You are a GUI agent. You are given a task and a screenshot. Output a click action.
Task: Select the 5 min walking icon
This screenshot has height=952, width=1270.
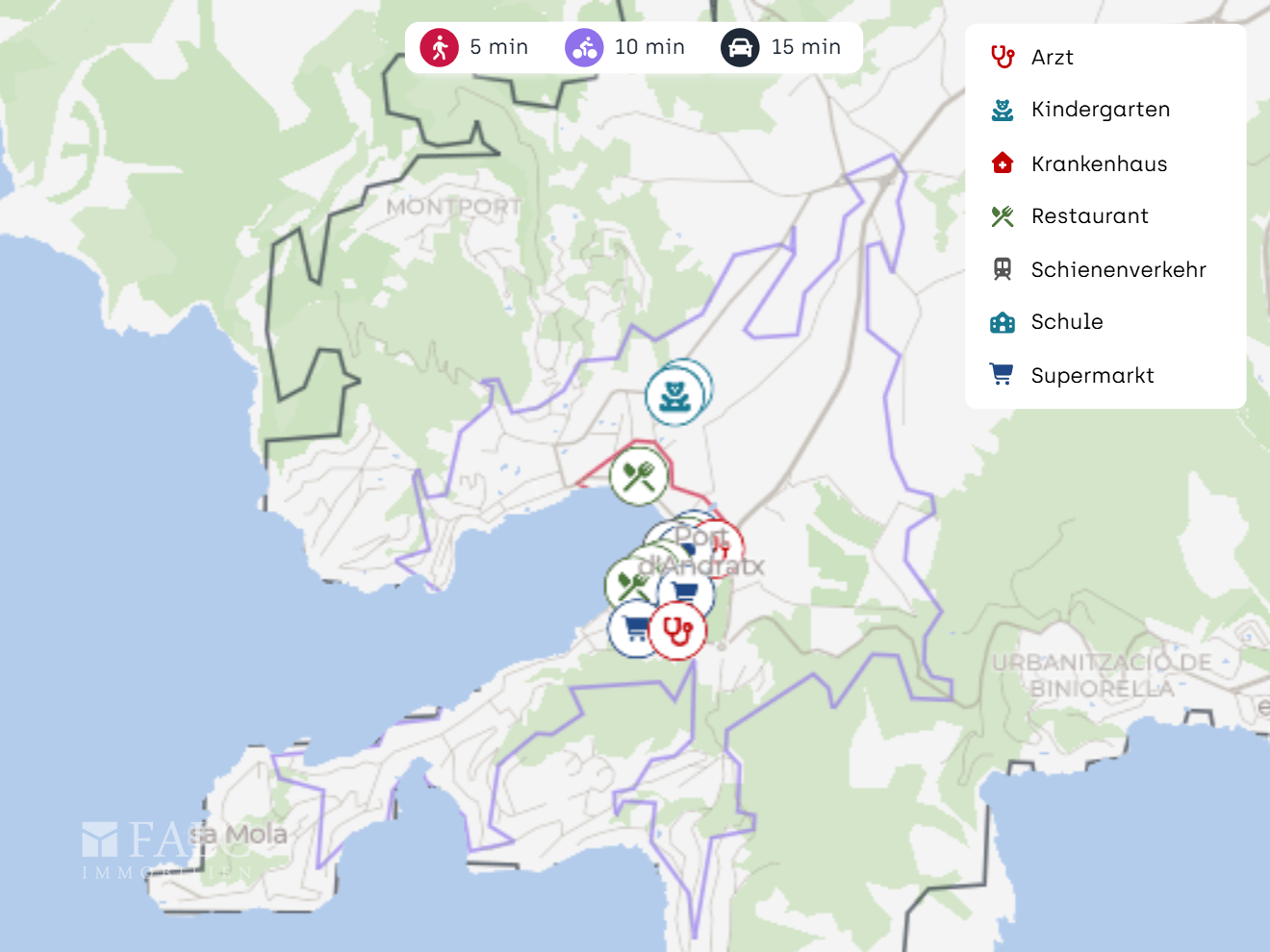coord(440,47)
